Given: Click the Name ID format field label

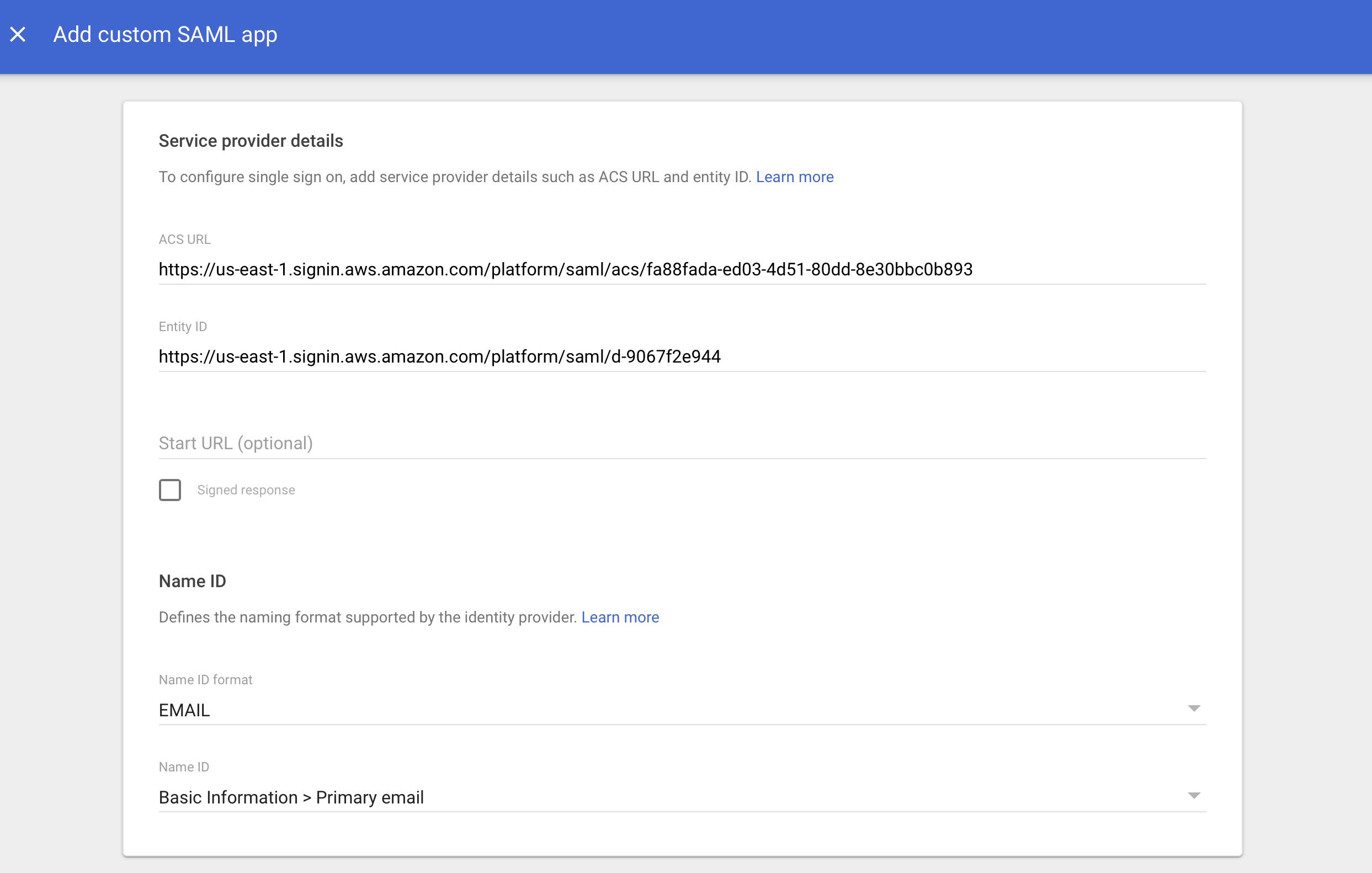Looking at the screenshot, I should (x=206, y=680).
